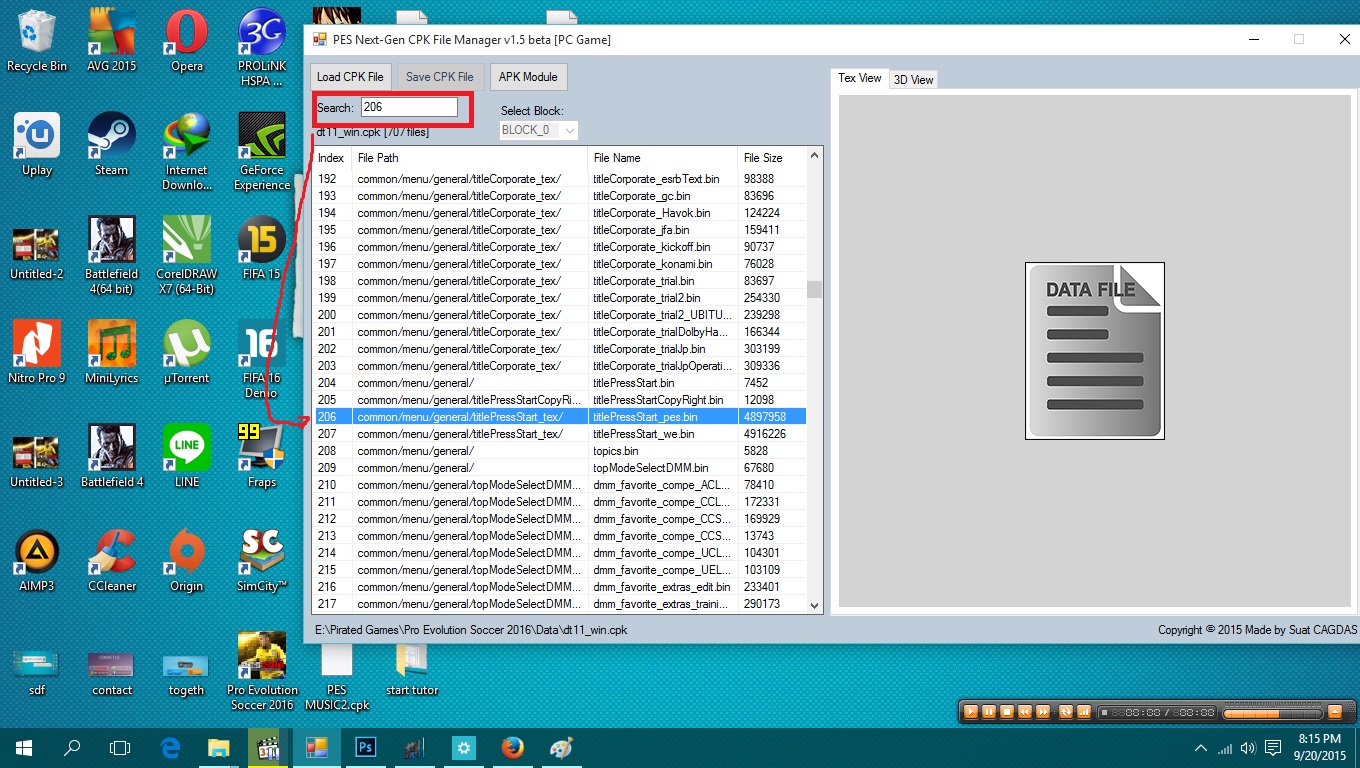Switch to the Tex View tab

860,78
